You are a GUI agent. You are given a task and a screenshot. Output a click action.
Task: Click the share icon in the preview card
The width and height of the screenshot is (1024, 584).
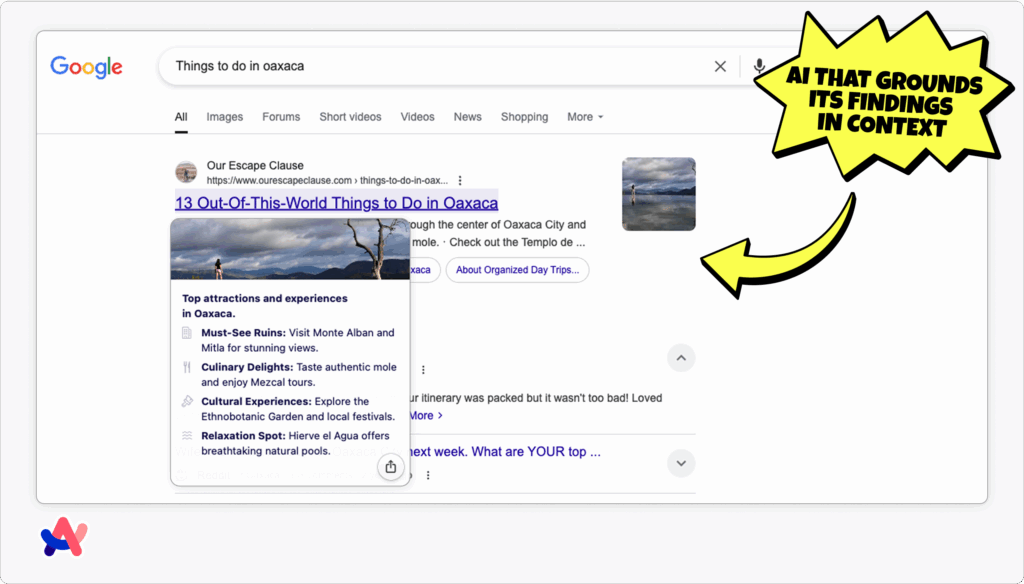tap(391, 466)
